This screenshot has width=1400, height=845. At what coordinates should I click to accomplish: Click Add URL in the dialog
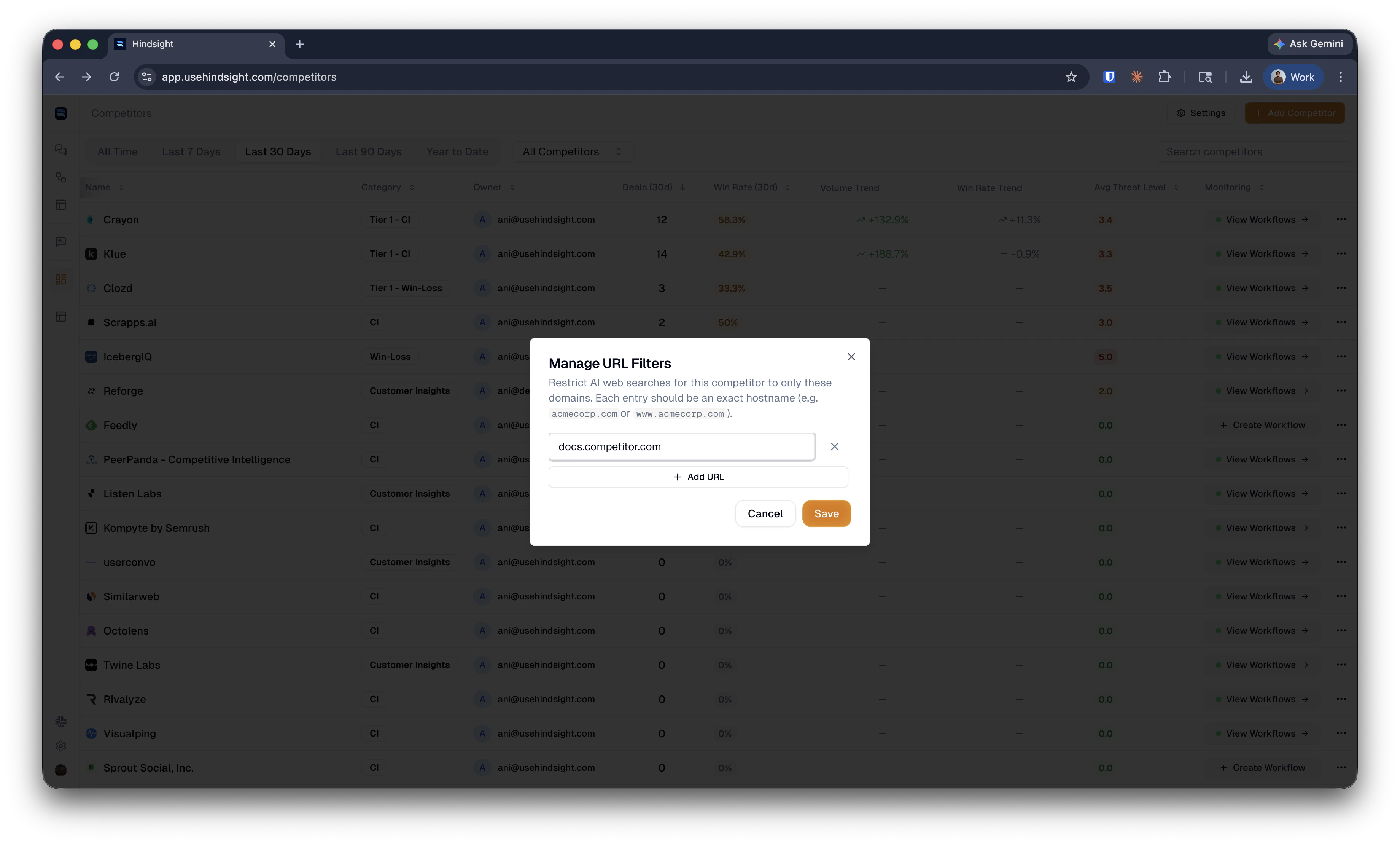(x=698, y=477)
